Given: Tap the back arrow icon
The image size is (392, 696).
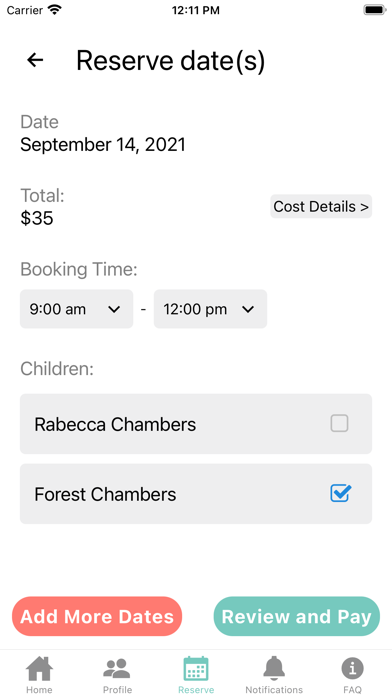Looking at the screenshot, I should coord(35,60).
